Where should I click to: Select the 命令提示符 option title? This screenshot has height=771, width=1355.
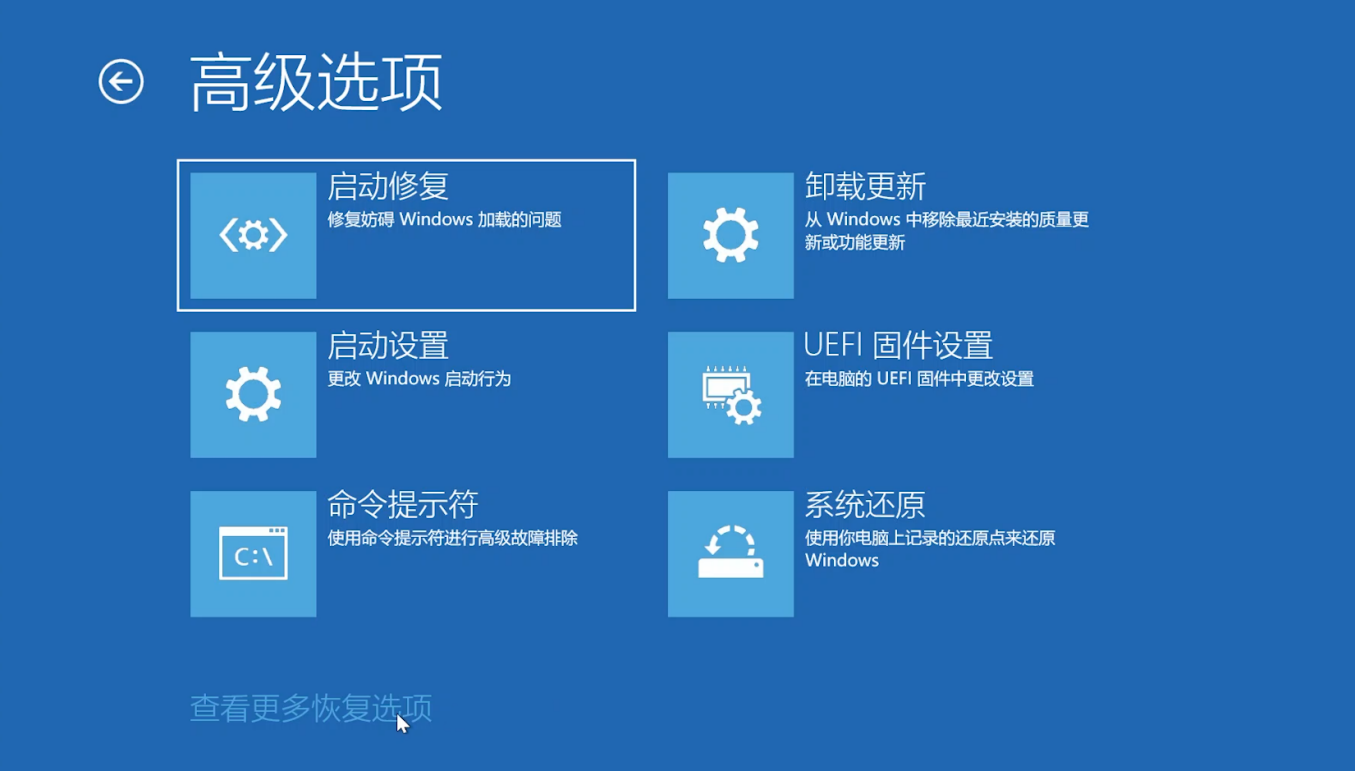(403, 504)
